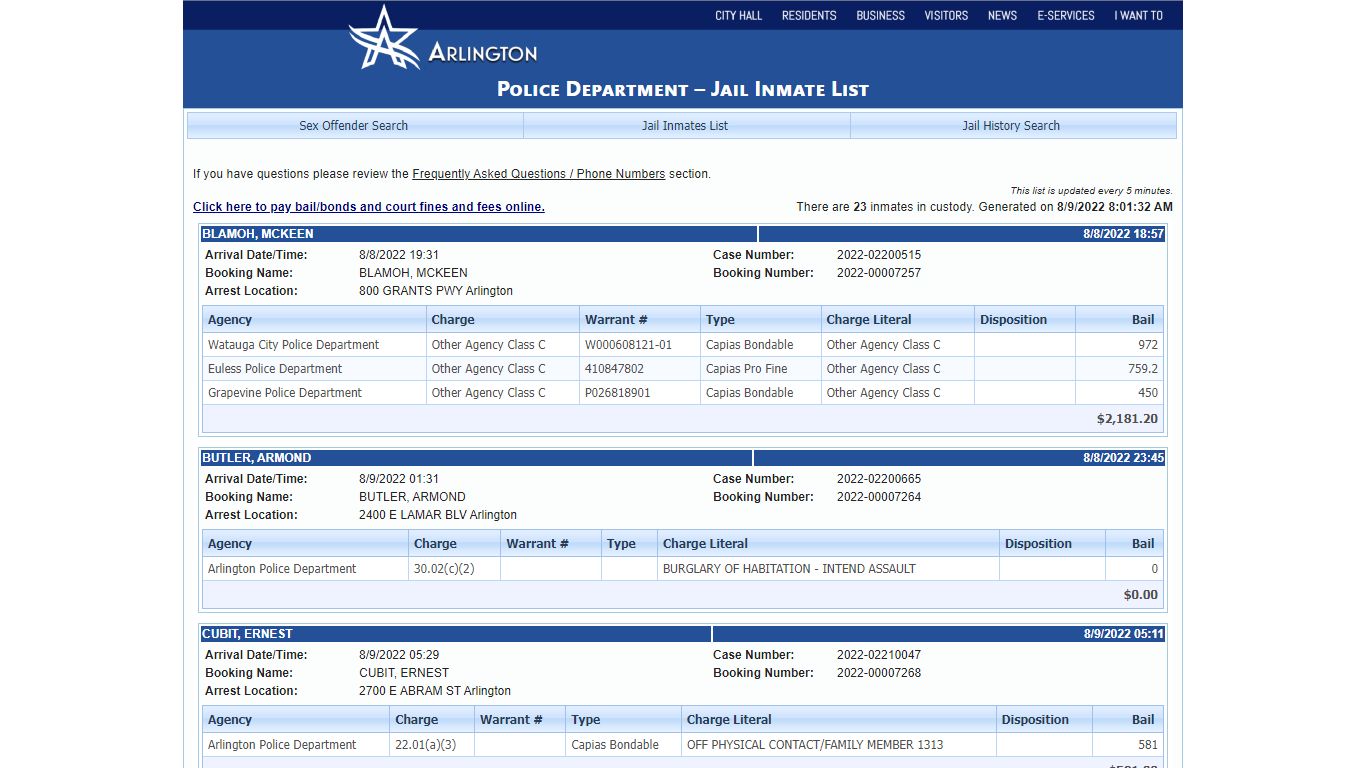Click bail amount 972

click(1148, 345)
